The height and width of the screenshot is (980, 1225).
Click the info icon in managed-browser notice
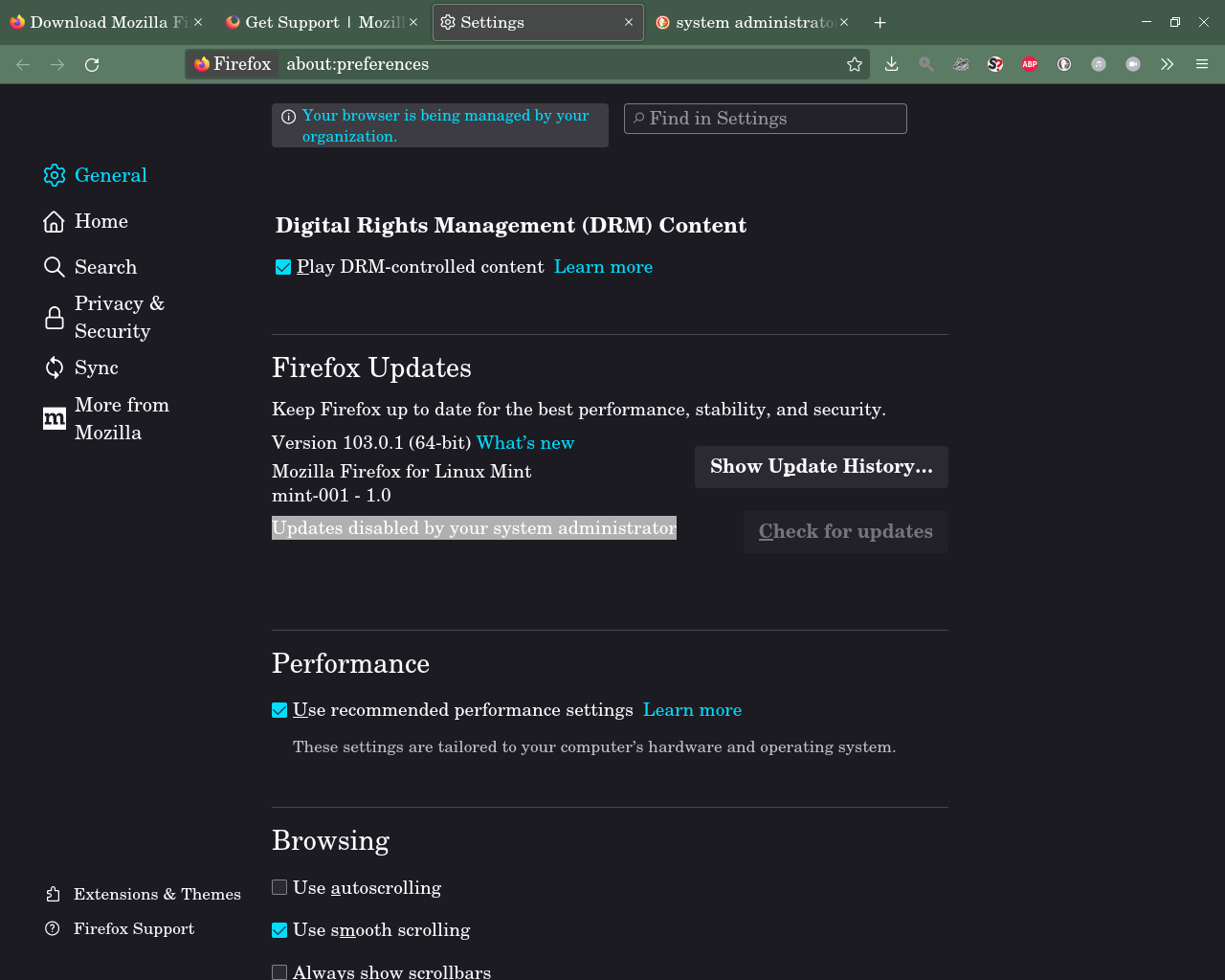289,117
